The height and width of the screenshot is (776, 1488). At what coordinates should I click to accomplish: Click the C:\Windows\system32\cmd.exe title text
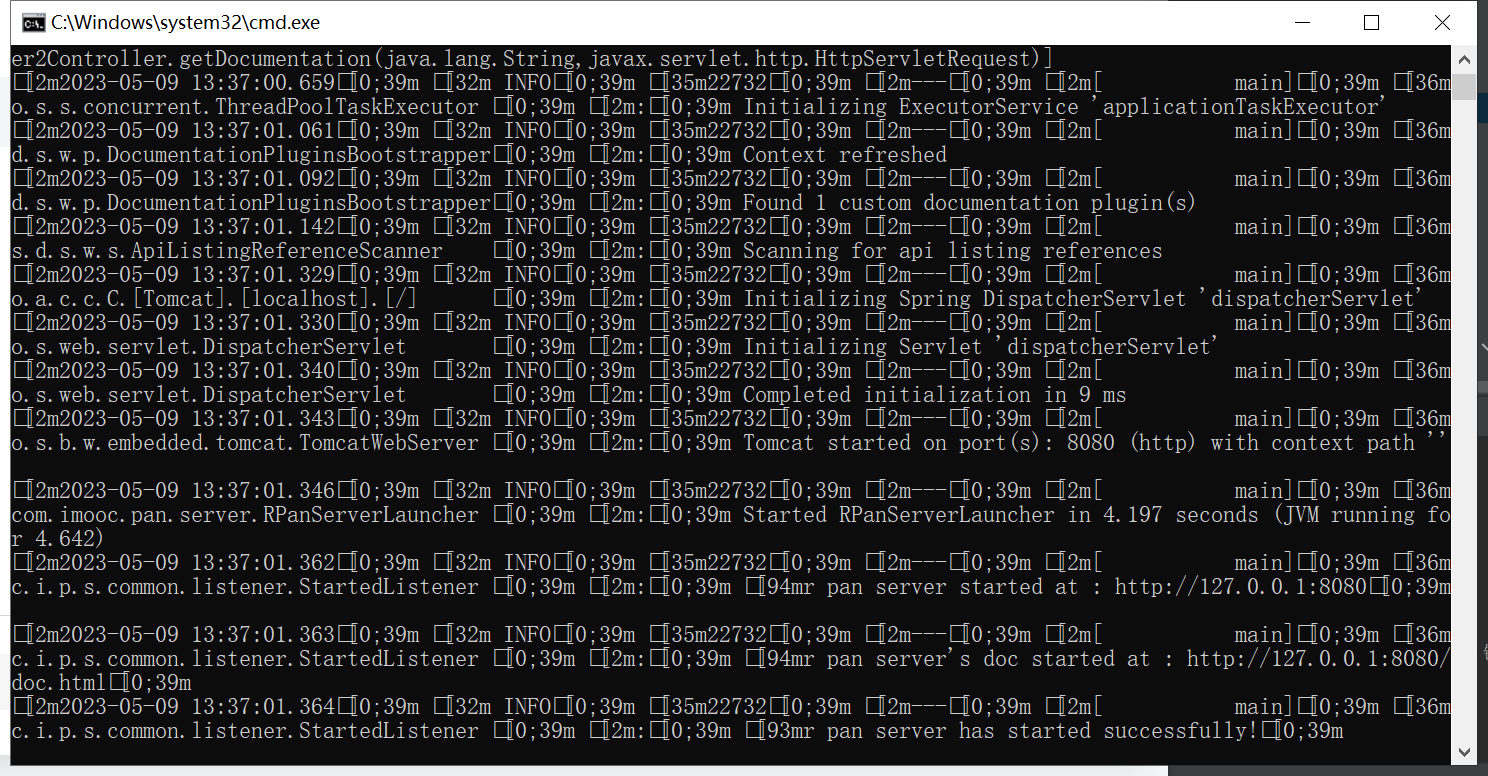pos(186,22)
